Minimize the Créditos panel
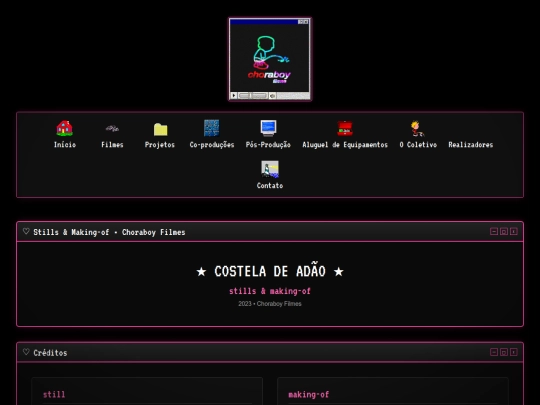Image resolution: width=540 pixels, height=405 pixels. click(x=494, y=352)
